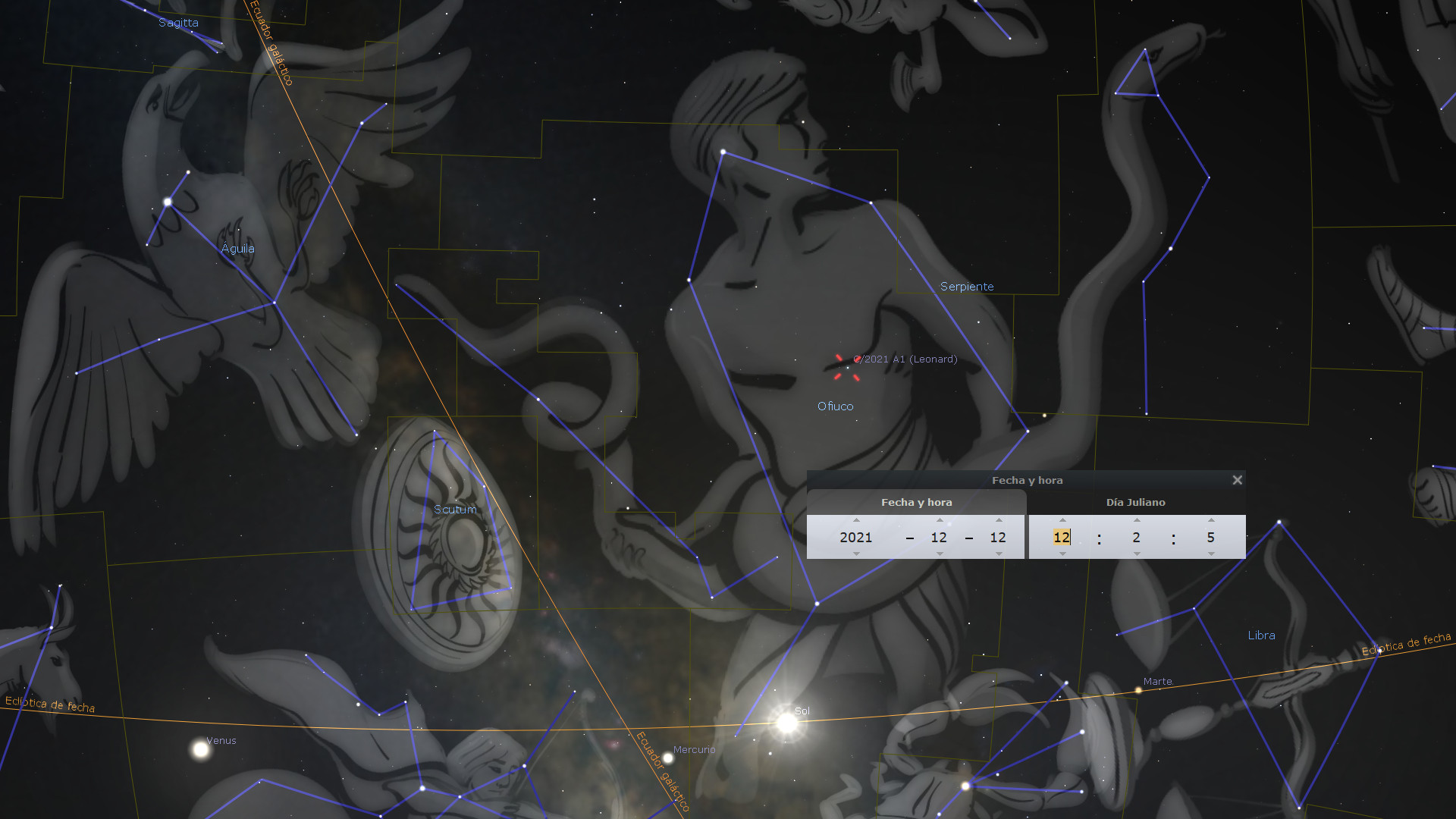This screenshot has height=819, width=1456.
Task: Switch to the Día Juliano tab
Action: [1135, 502]
